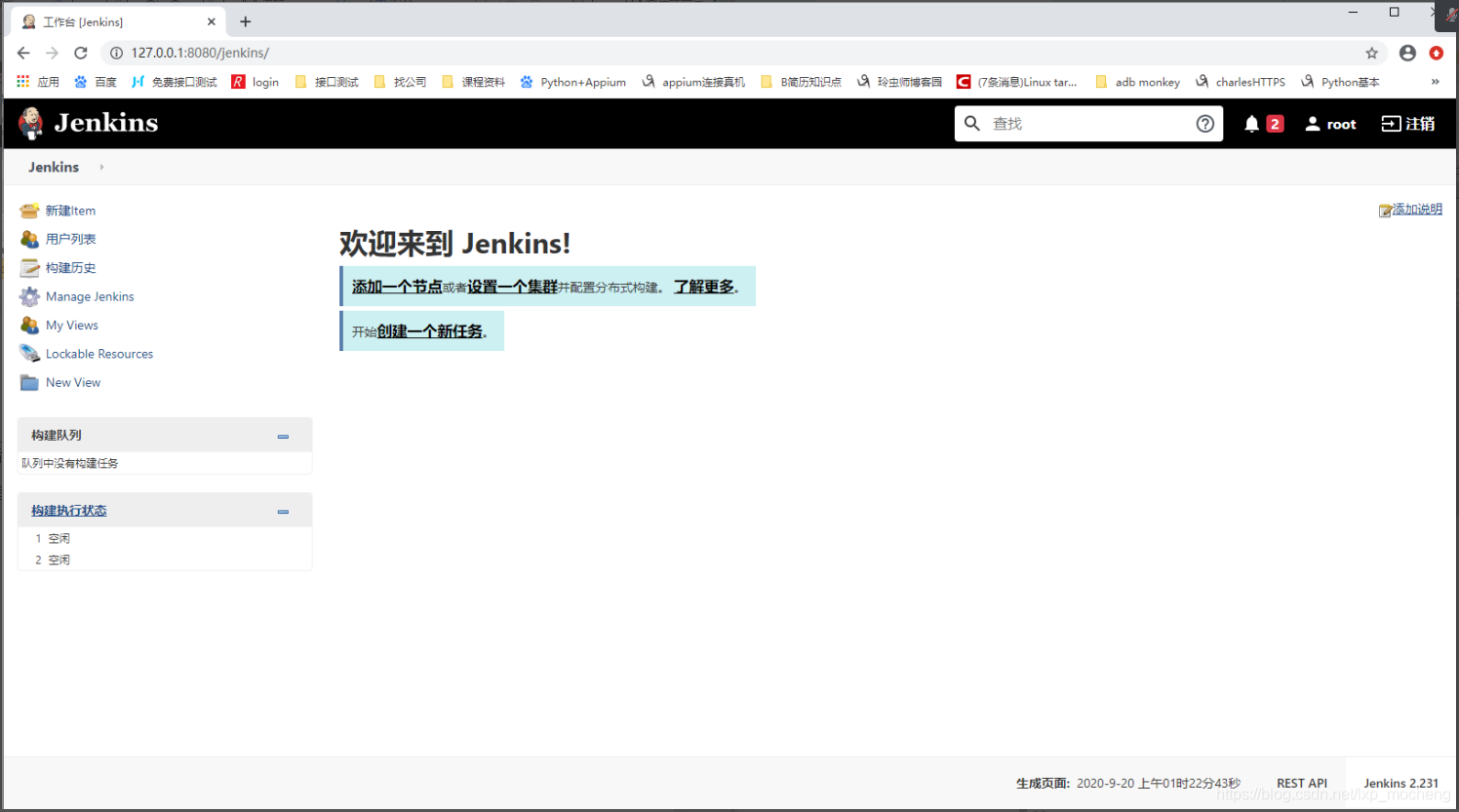Click the Manage Jenkins gear icon
Viewport: 1459px width, 812px height.
(x=29, y=296)
